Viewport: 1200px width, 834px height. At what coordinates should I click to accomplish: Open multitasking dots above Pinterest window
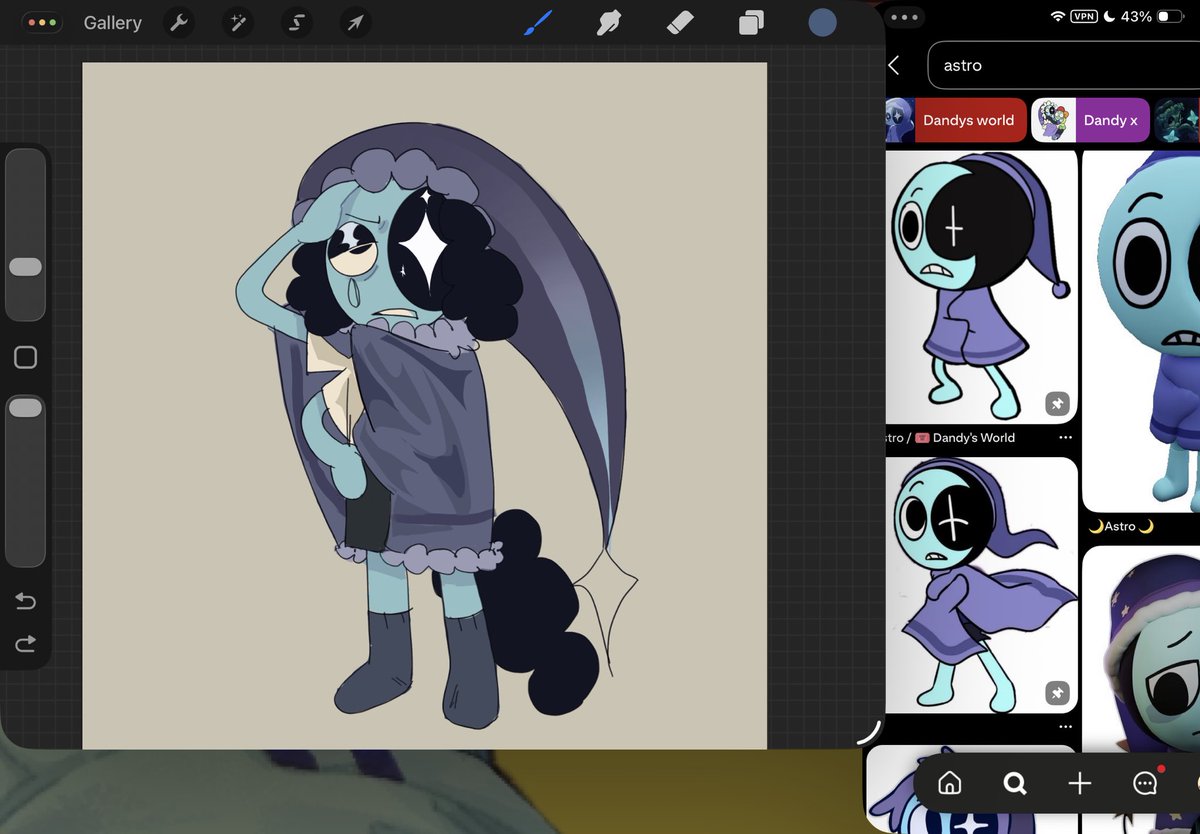tap(903, 17)
